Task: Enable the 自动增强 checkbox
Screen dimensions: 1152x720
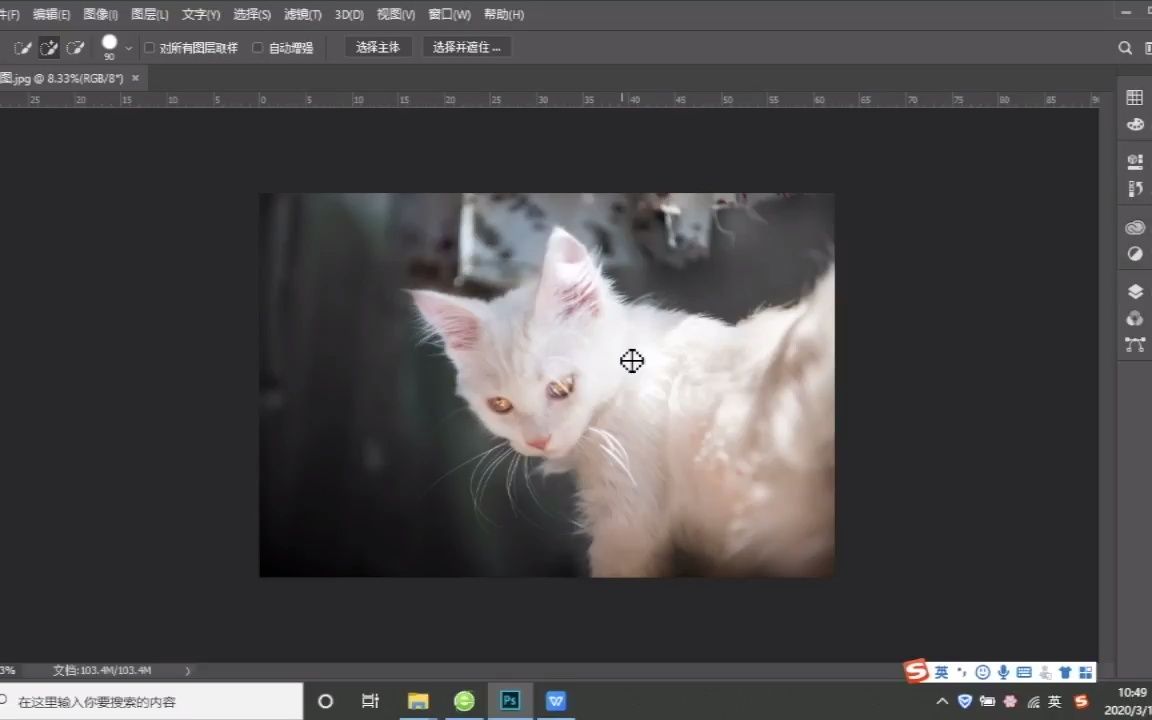Action: point(258,47)
